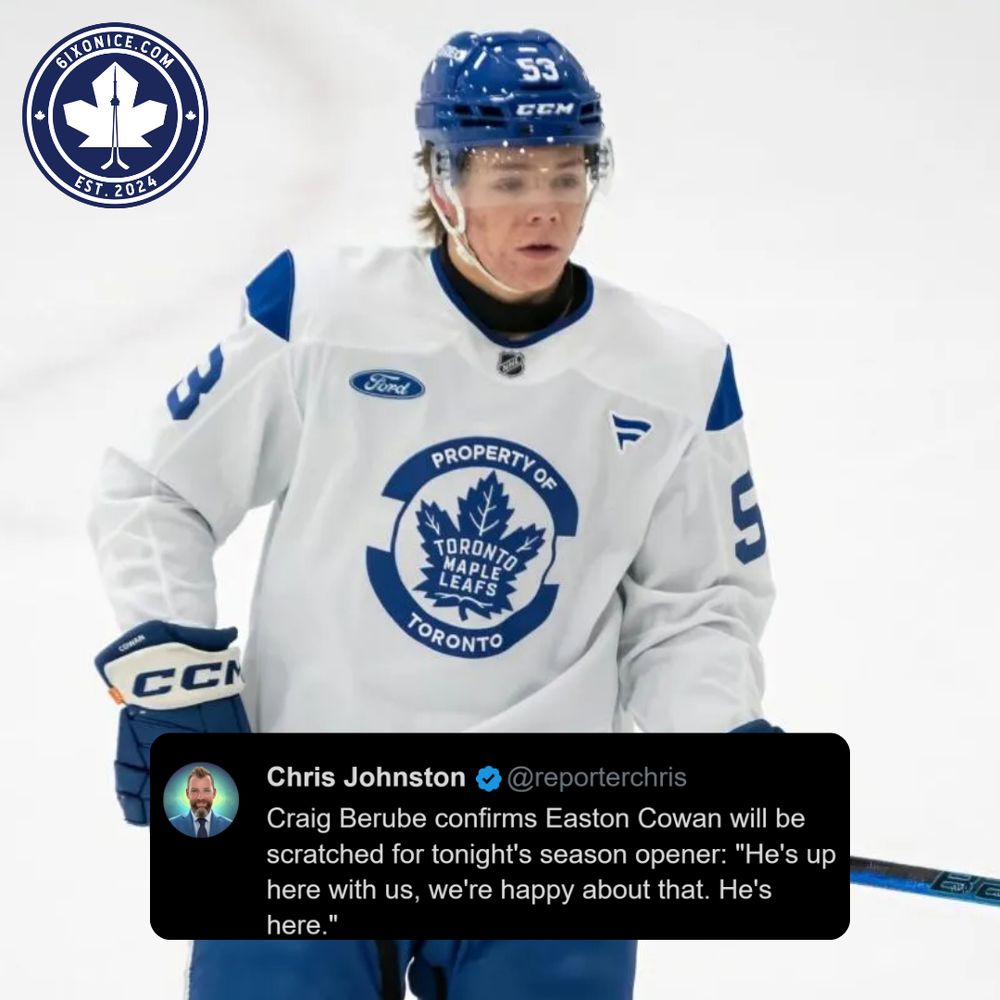Click the small maple leaf left of logo
This screenshot has width=1000, height=1000.
coord(40,116)
